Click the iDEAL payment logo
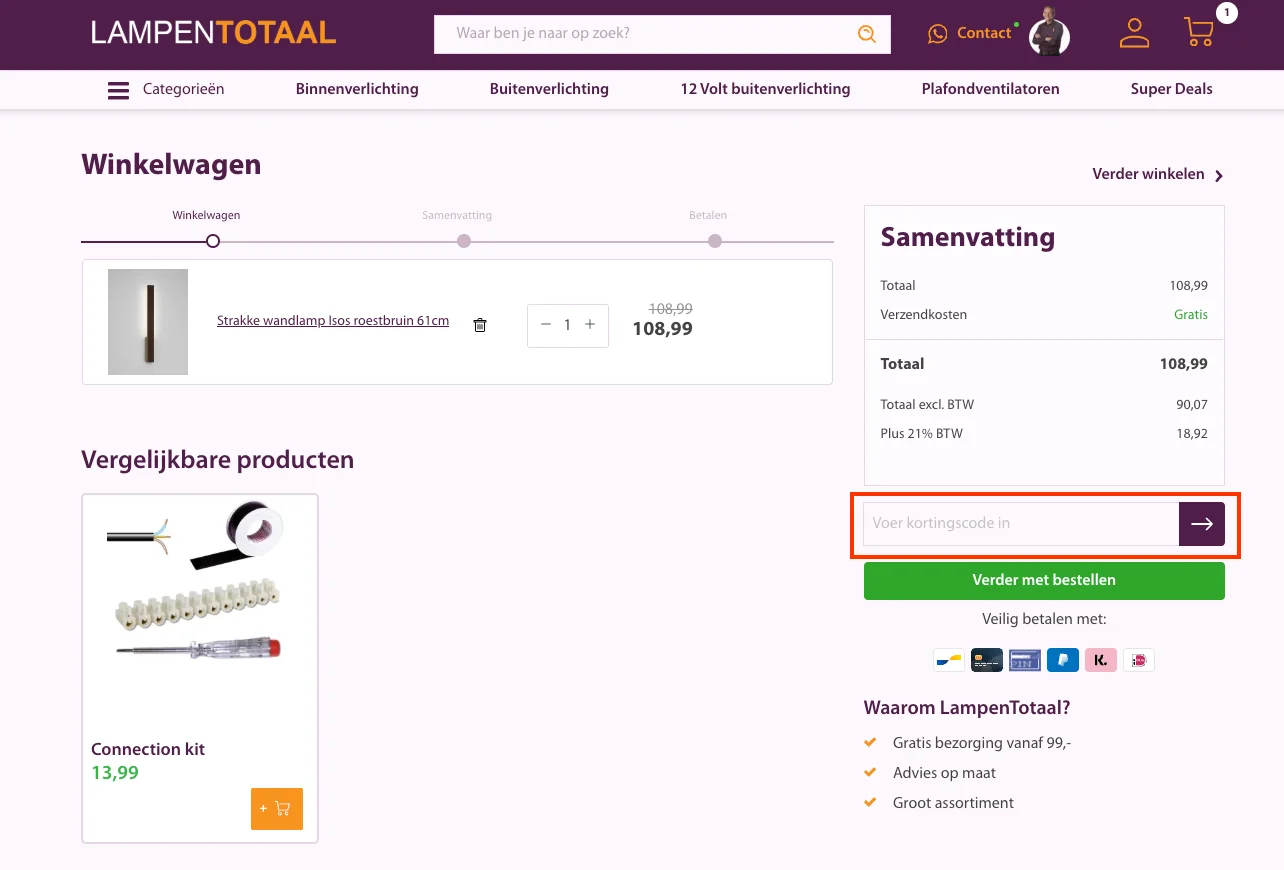Viewport: 1284px width, 870px height. (x=1138, y=660)
